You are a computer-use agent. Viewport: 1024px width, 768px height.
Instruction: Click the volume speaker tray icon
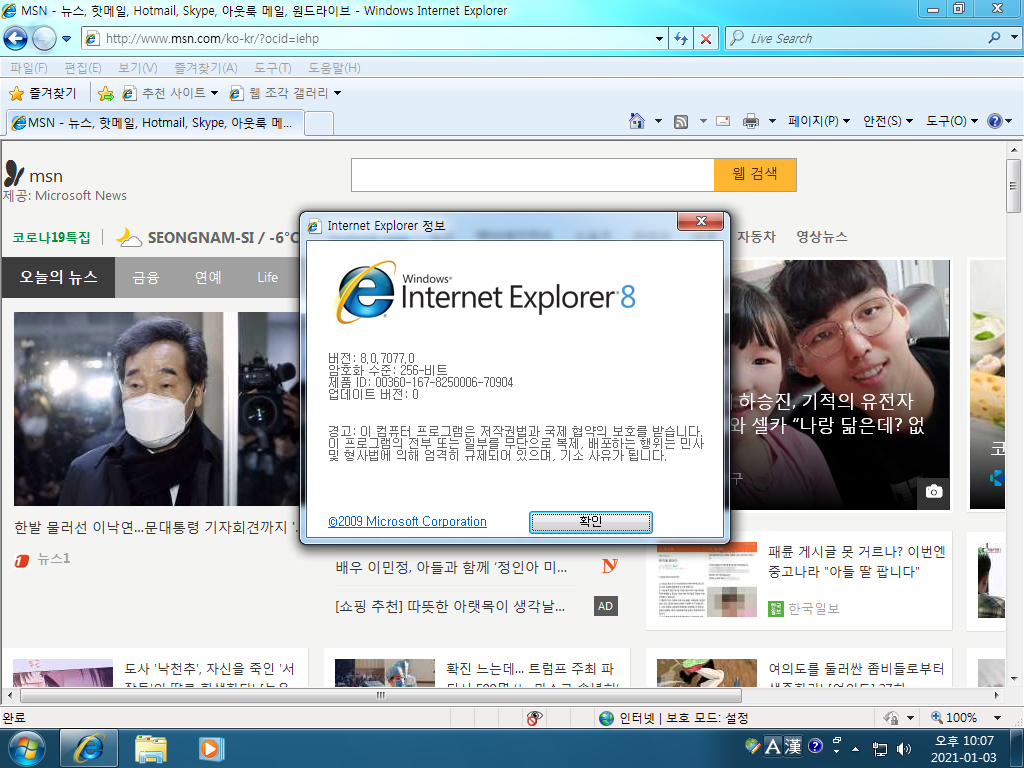(x=904, y=748)
